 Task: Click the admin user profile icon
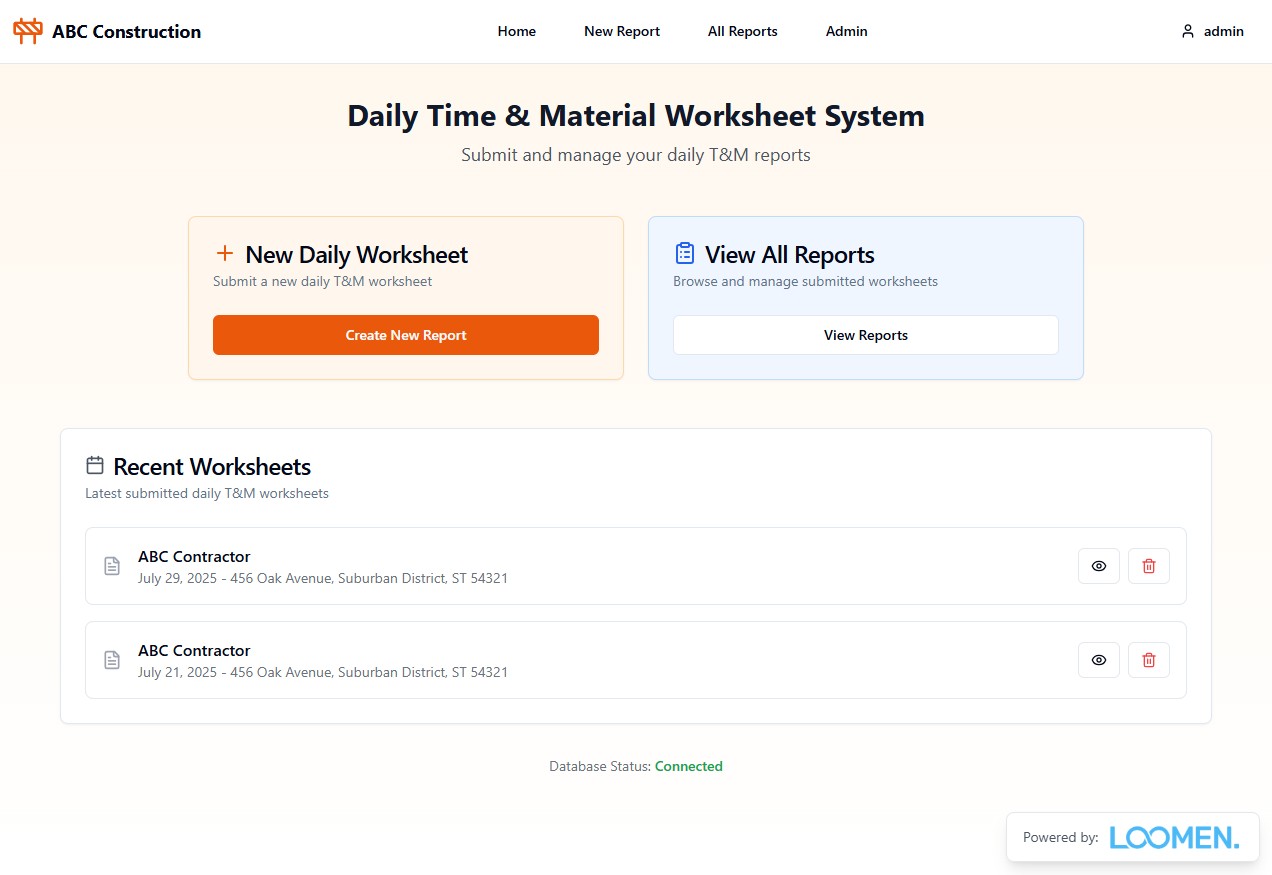[x=1188, y=31]
